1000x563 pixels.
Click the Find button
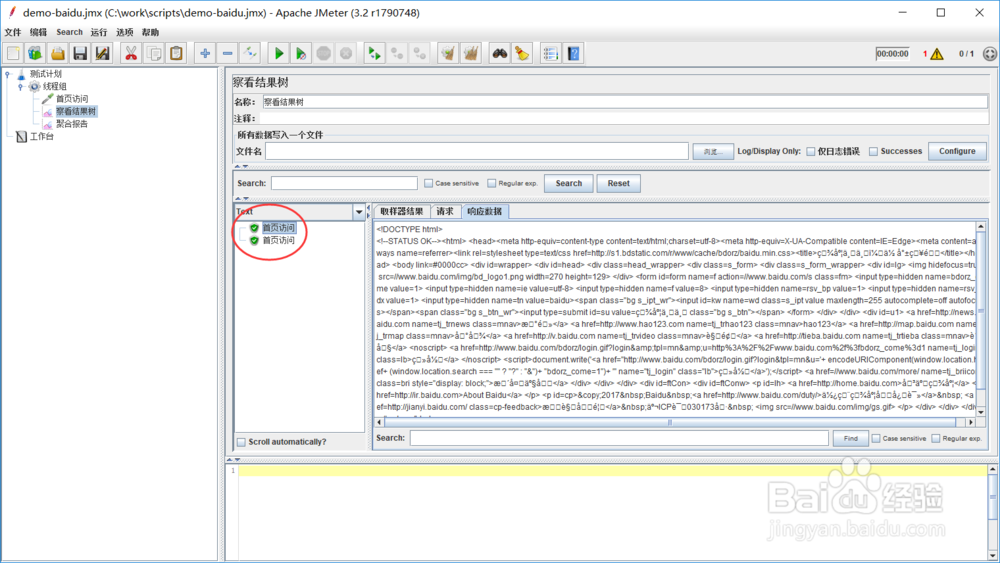point(851,439)
